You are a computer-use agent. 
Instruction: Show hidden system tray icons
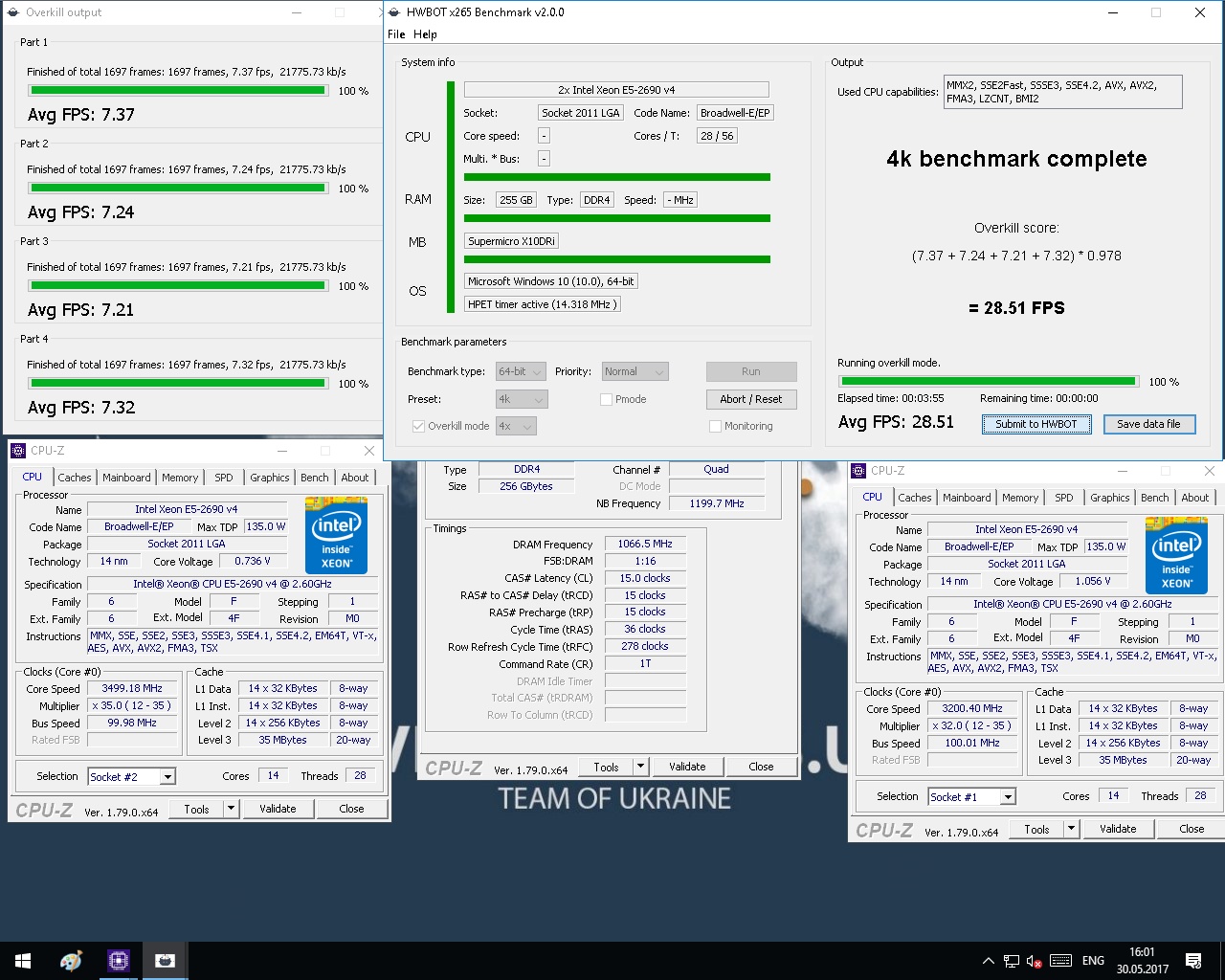click(x=988, y=961)
